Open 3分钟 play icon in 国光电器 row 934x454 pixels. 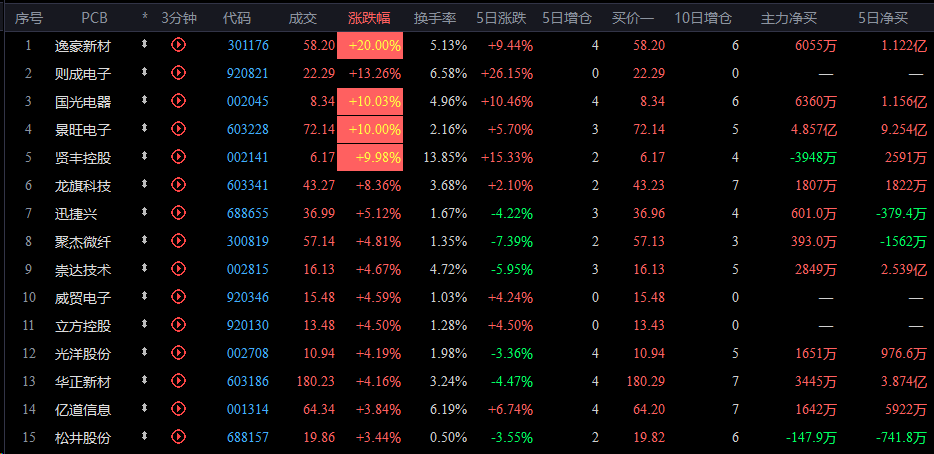click(x=179, y=101)
